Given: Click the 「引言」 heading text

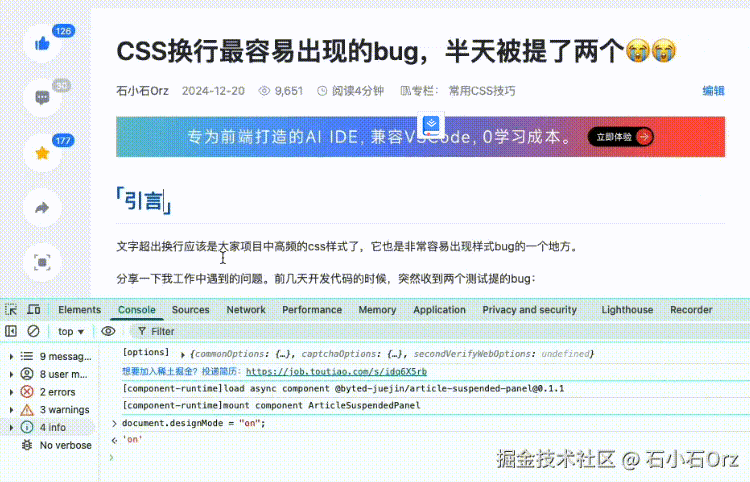Looking at the screenshot, I should point(143,201).
